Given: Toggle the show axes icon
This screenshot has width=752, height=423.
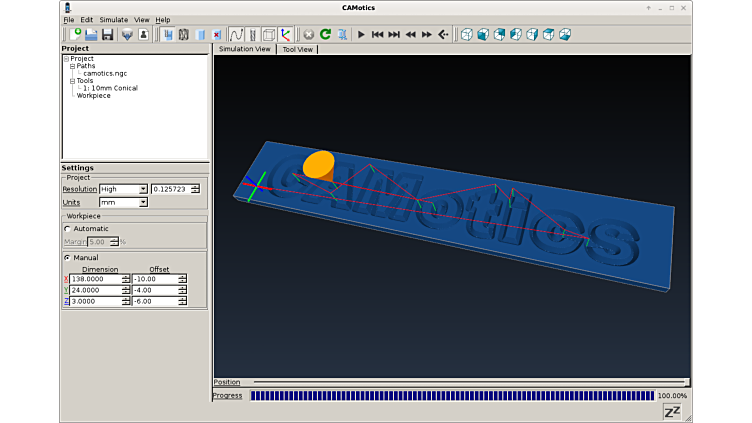Looking at the screenshot, I should 286,34.
